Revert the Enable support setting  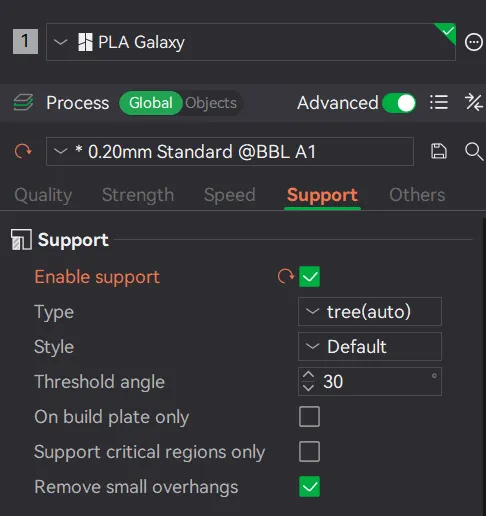click(286, 276)
